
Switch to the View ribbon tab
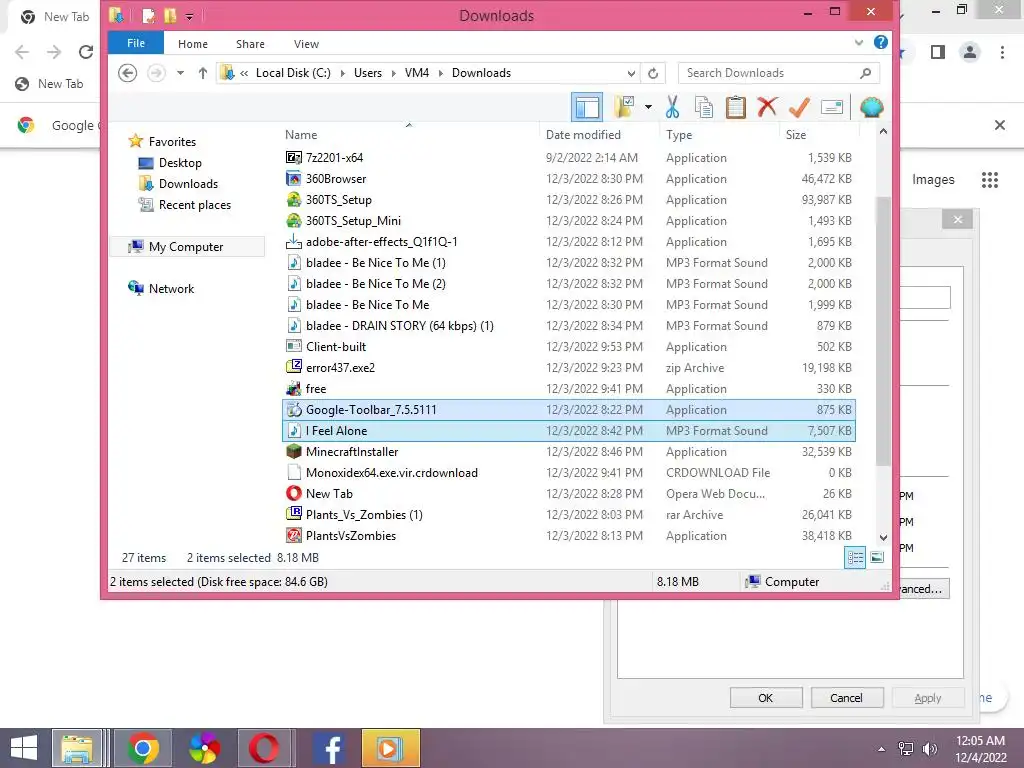point(306,44)
